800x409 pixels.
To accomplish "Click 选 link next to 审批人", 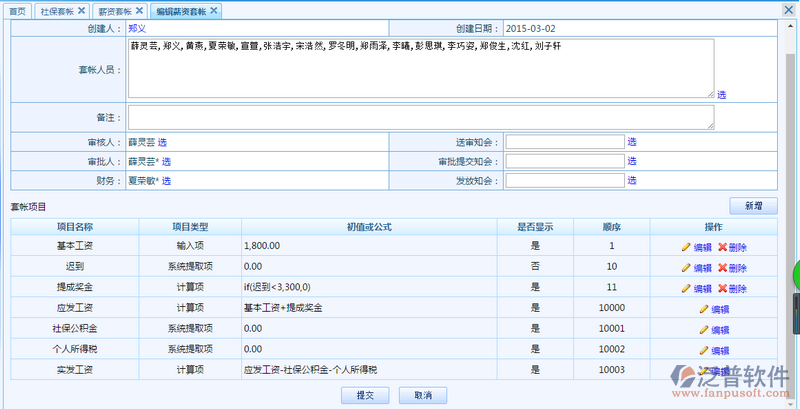I will click(x=166, y=162).
